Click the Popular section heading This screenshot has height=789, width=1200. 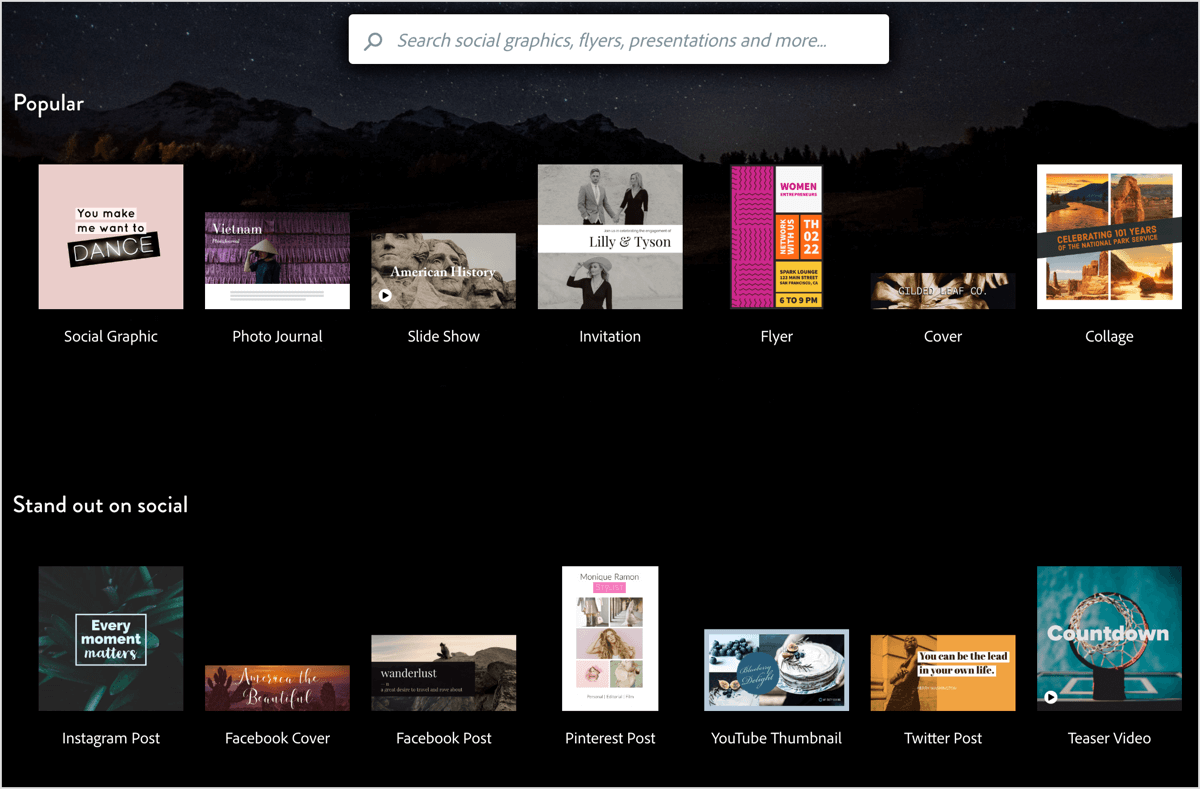pyautogui.click(x=48, y=103)
